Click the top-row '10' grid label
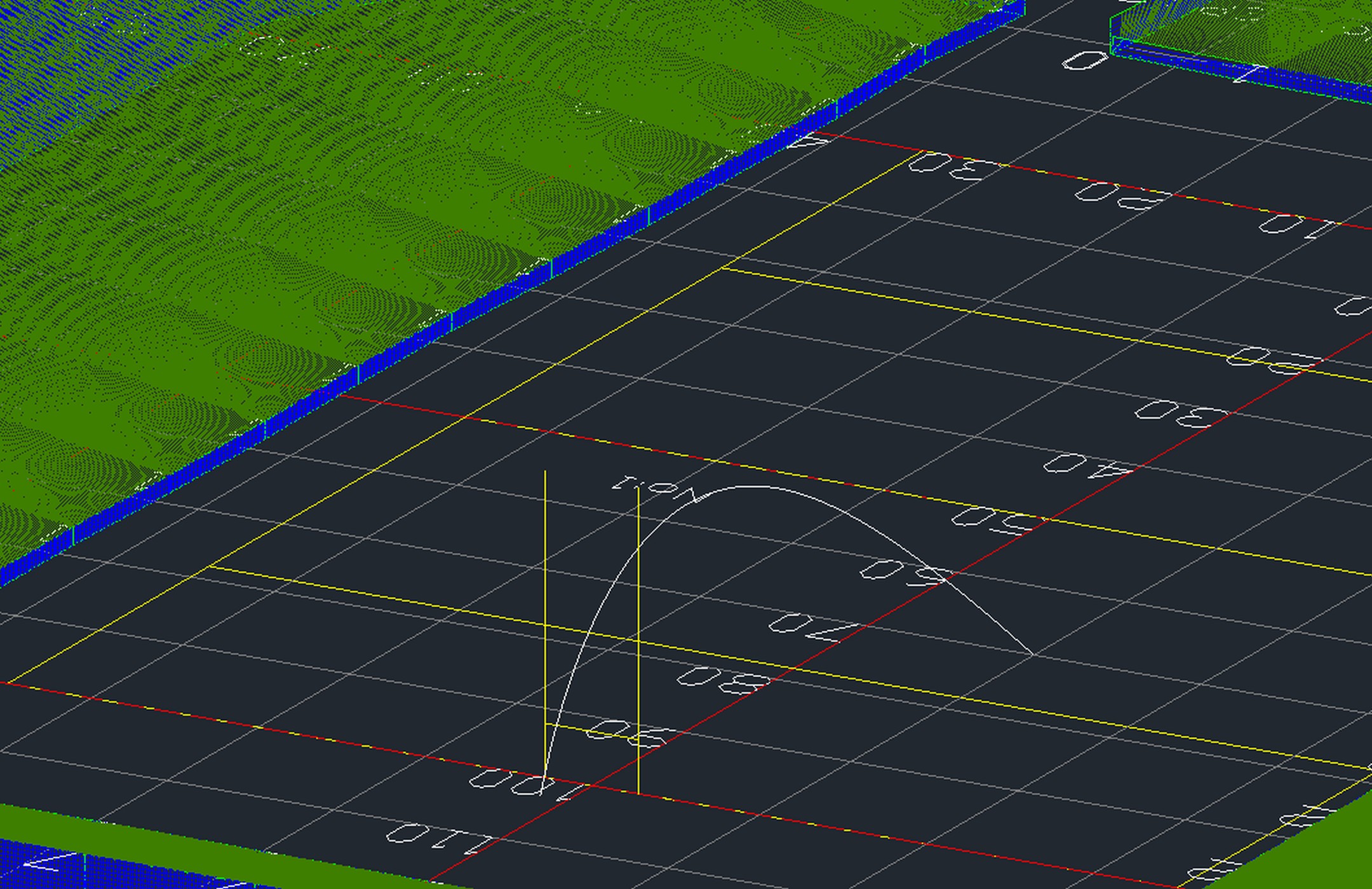The height and width of the screenshot is (889, 1372). (x=1296, y=227)
